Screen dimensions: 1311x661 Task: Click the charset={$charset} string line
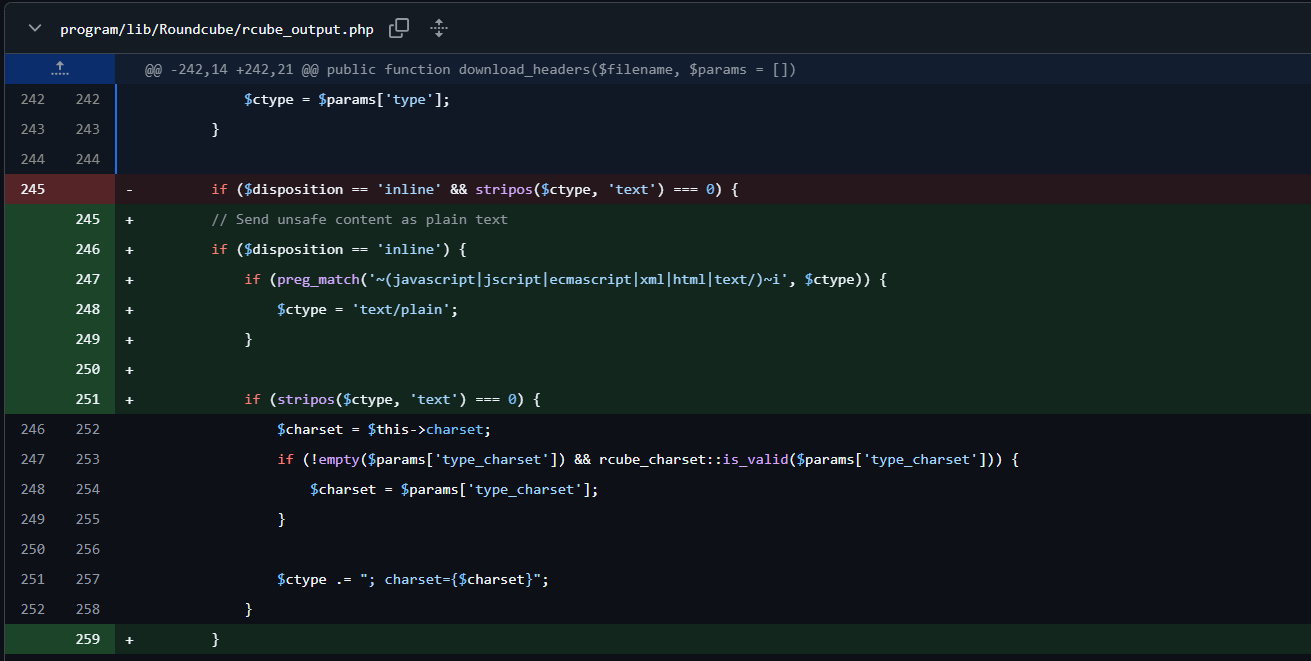point(413,579)
